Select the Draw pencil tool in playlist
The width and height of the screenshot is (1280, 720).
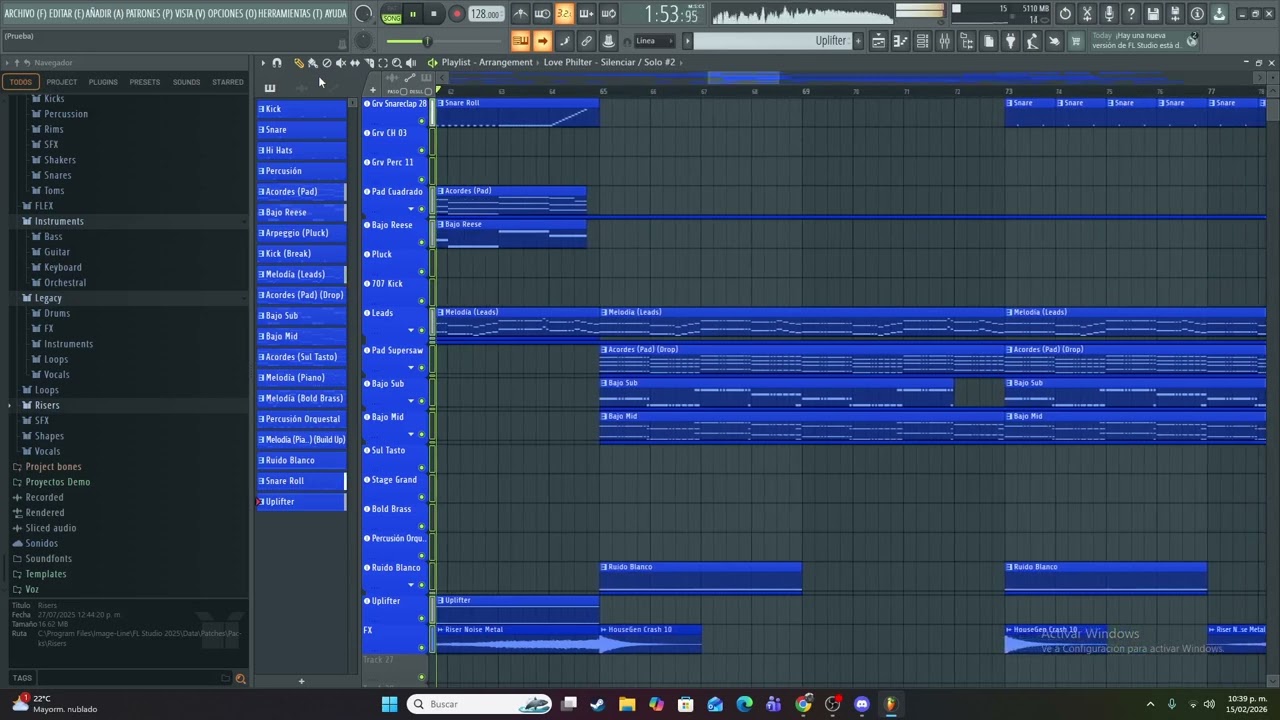pyautogui.click(x=298, y=63)
